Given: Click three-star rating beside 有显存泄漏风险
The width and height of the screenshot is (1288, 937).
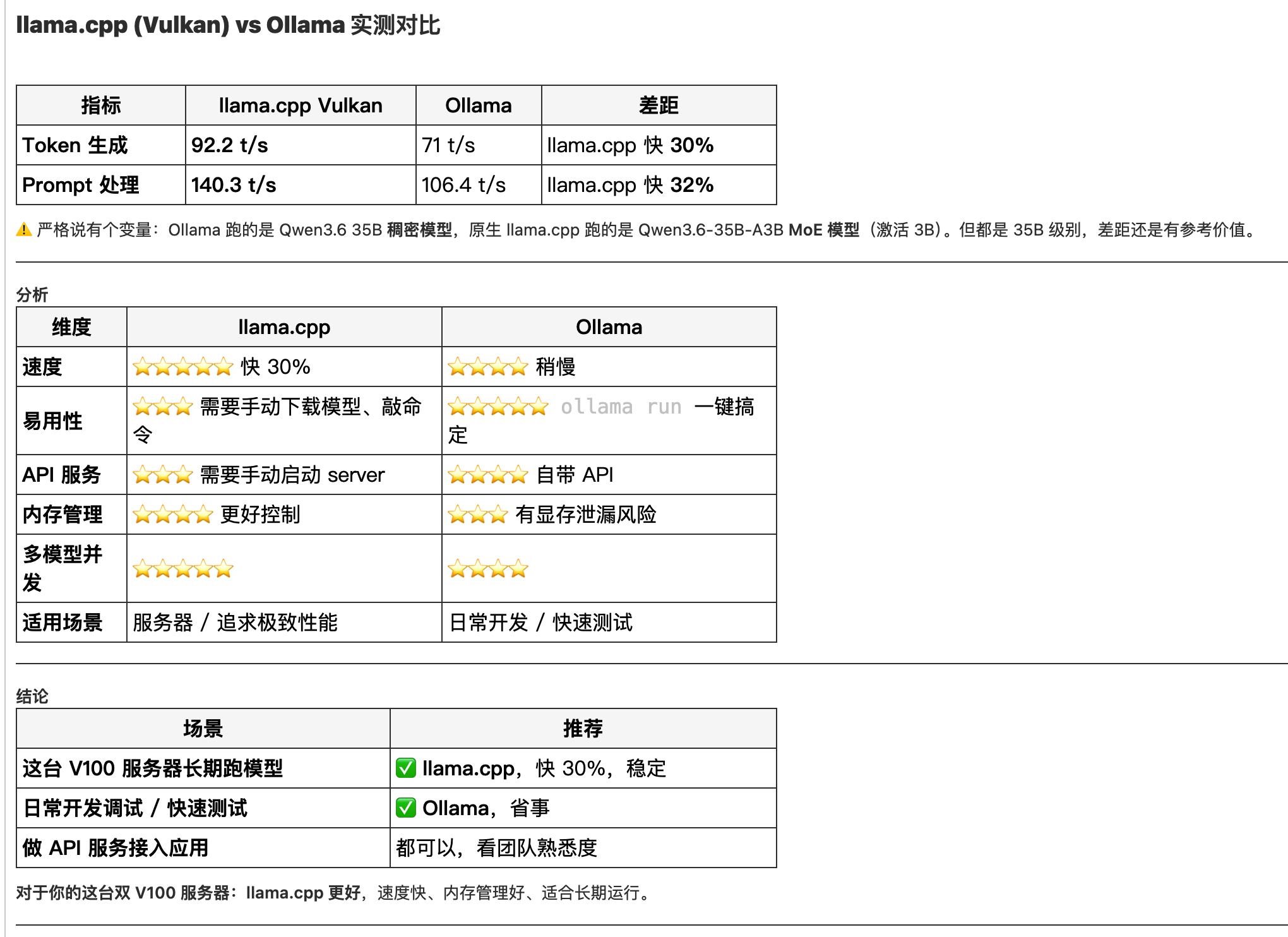Looking at the screenshot, I should (x=478, y=515).
